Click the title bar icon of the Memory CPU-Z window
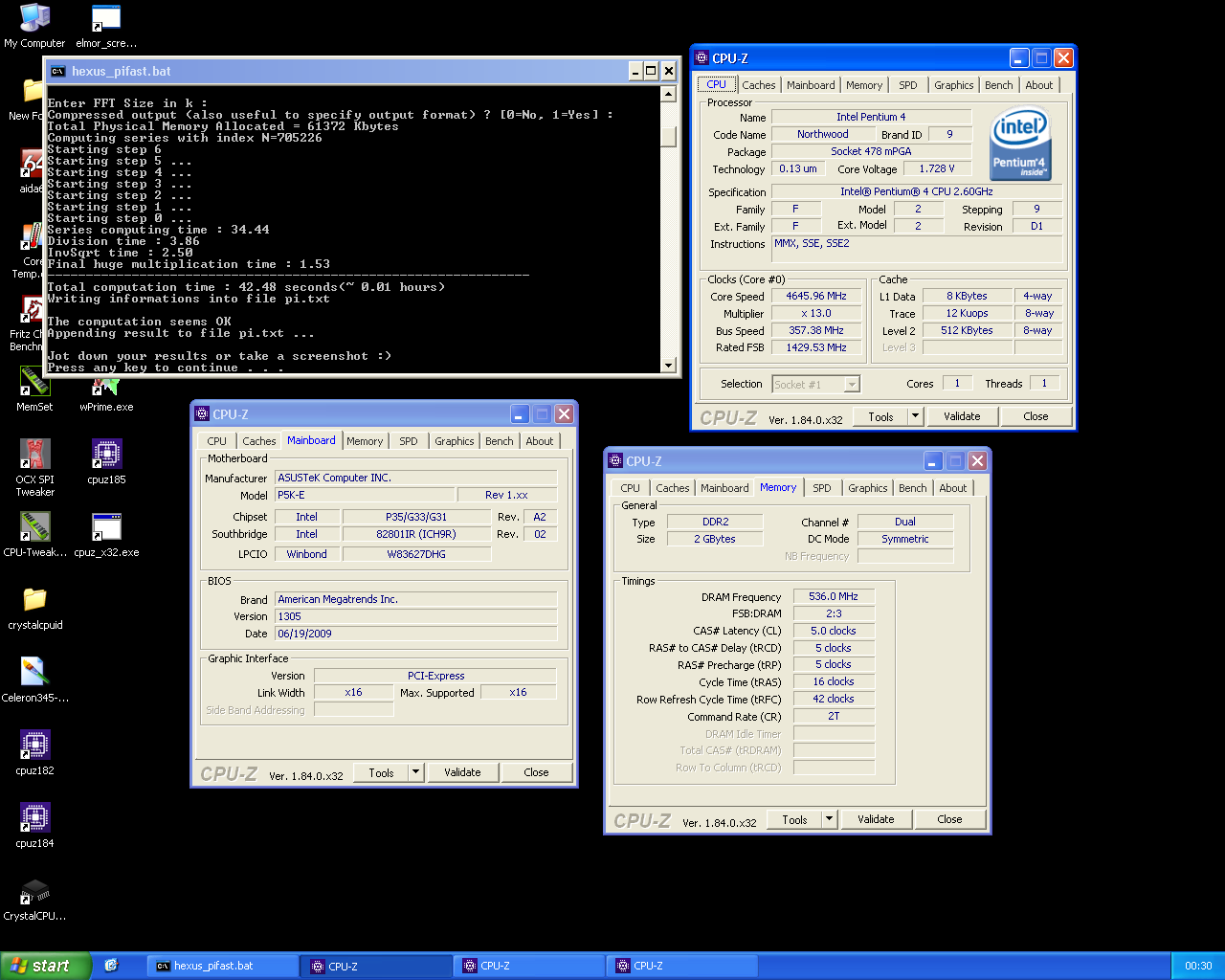1225x980 pixels. pyautogui.click(x=615, y=461)
